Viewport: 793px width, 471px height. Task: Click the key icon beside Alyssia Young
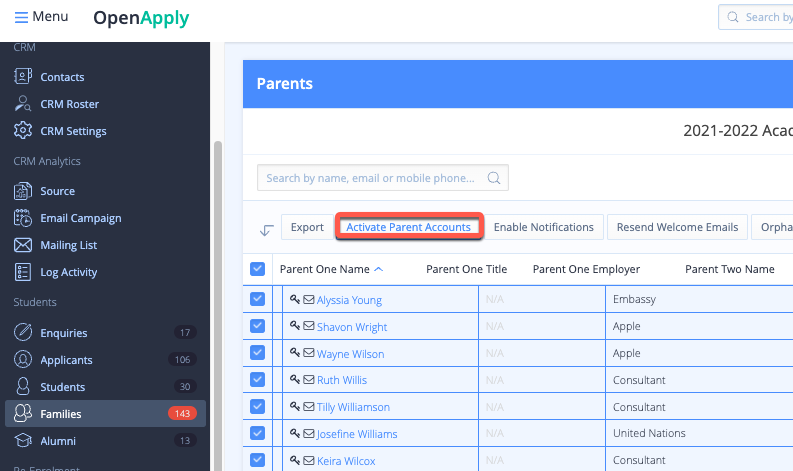click(x=296, y=300)
